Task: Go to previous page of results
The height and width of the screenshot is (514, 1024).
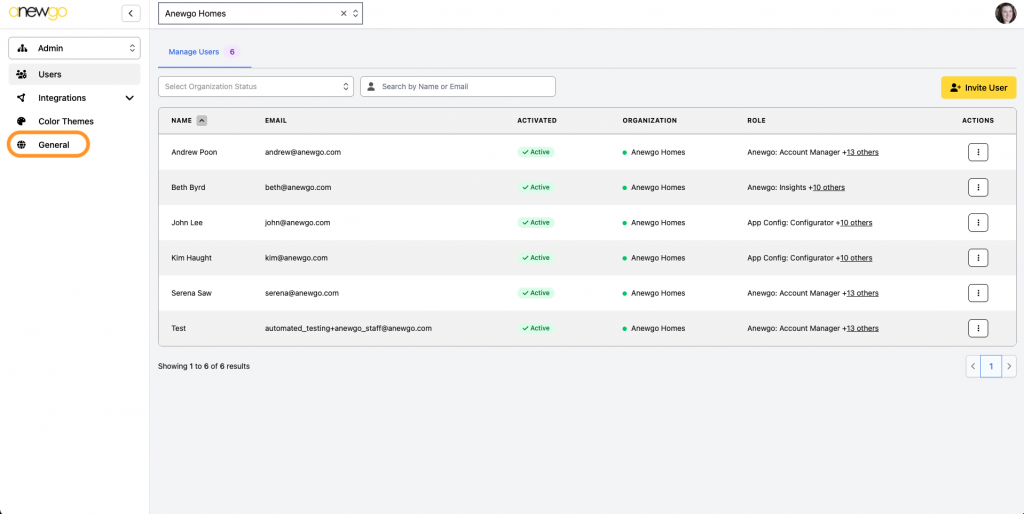Action: point(973,366)
